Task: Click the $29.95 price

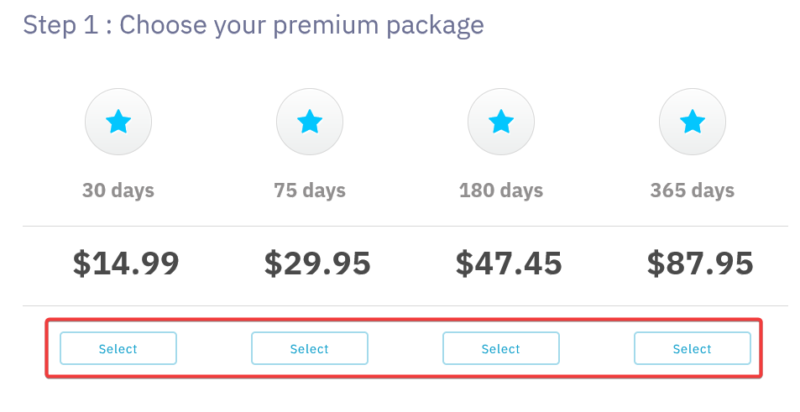Action: click(x=317, y=263)
